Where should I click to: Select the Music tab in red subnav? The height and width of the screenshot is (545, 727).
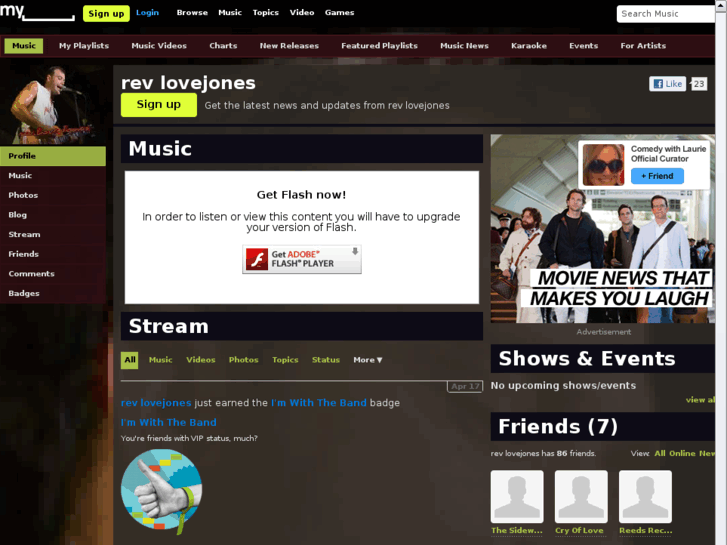[24, 46]
